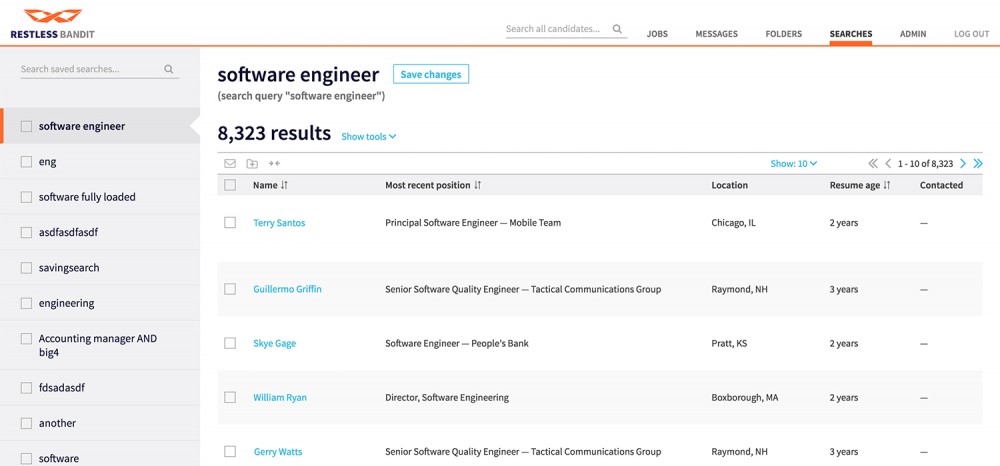Image resolution: width=1000 pixels, height=466 pixels.
Task: Click the add-to-folder icon in results toolbar
Action: pyautogui.click(x=252, y=163)
